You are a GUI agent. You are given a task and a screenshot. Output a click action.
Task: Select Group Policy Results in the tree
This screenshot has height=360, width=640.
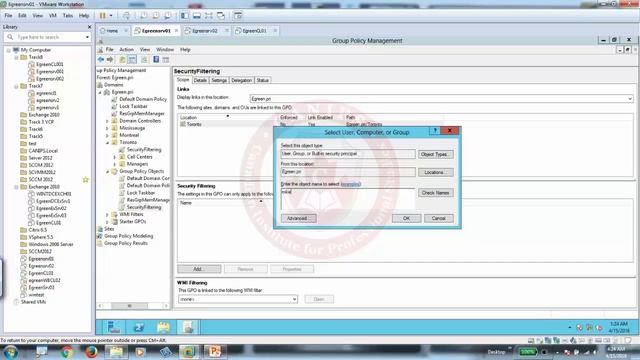click(x=126, y=243)
